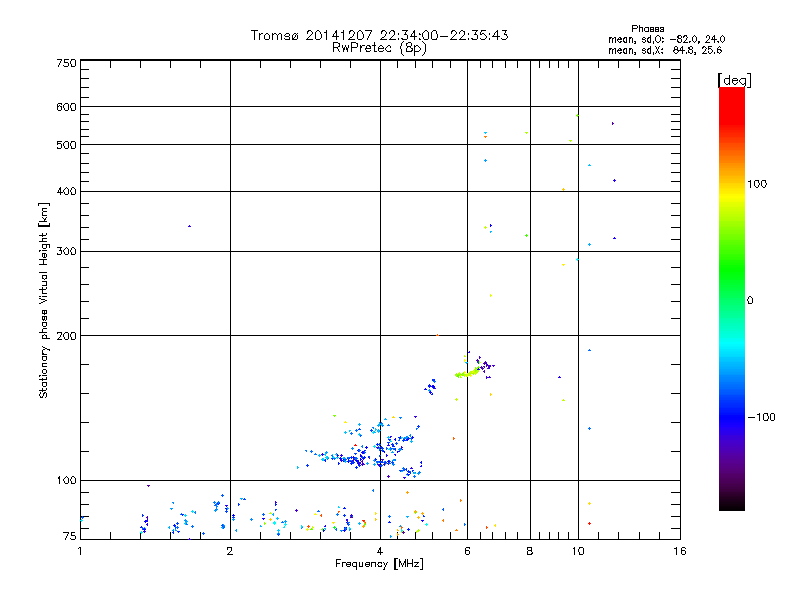Click colorbar tick label '100'

pos(757,184)
